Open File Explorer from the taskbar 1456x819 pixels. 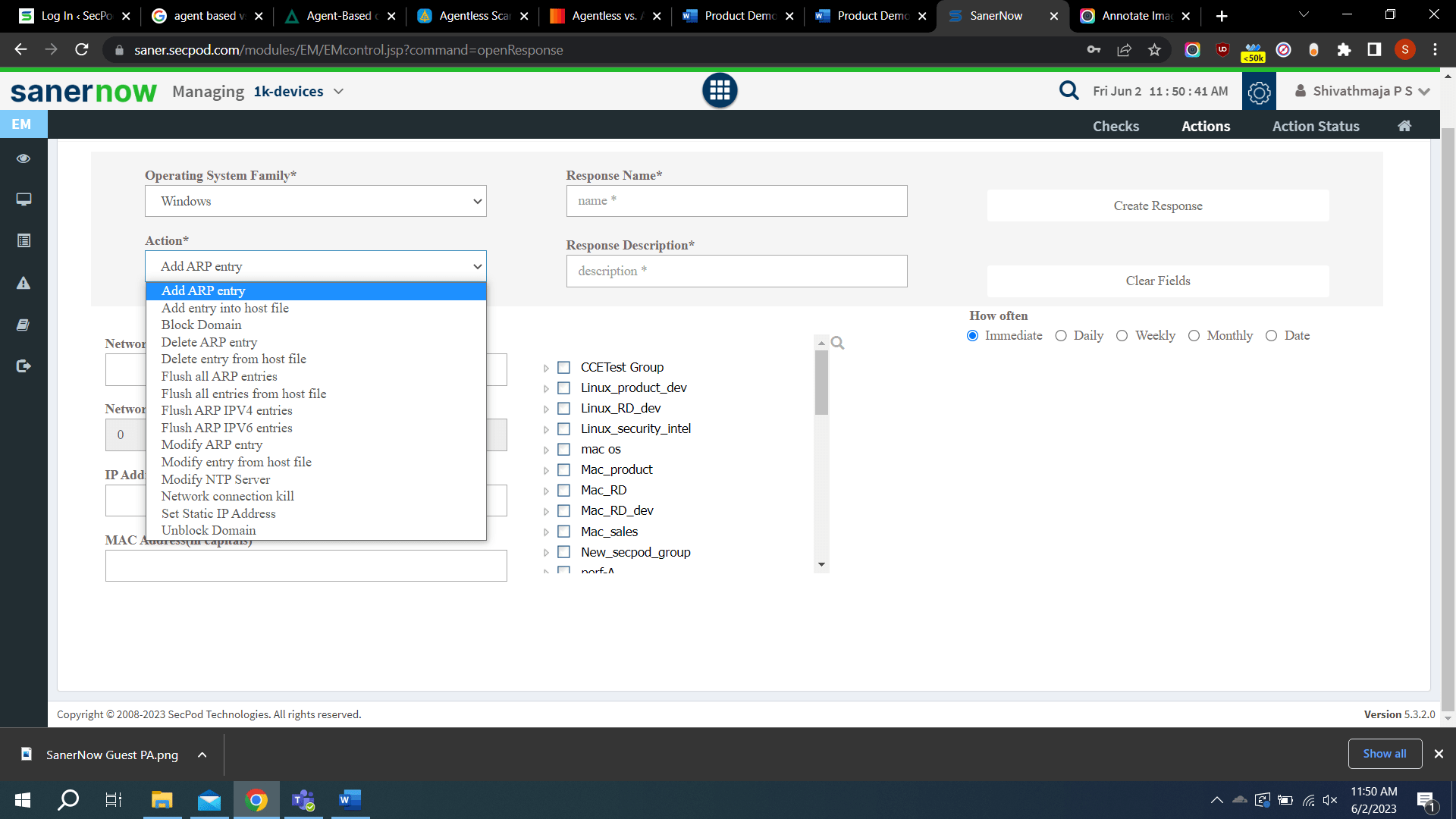pyautogui.click(x=162, y=800)
